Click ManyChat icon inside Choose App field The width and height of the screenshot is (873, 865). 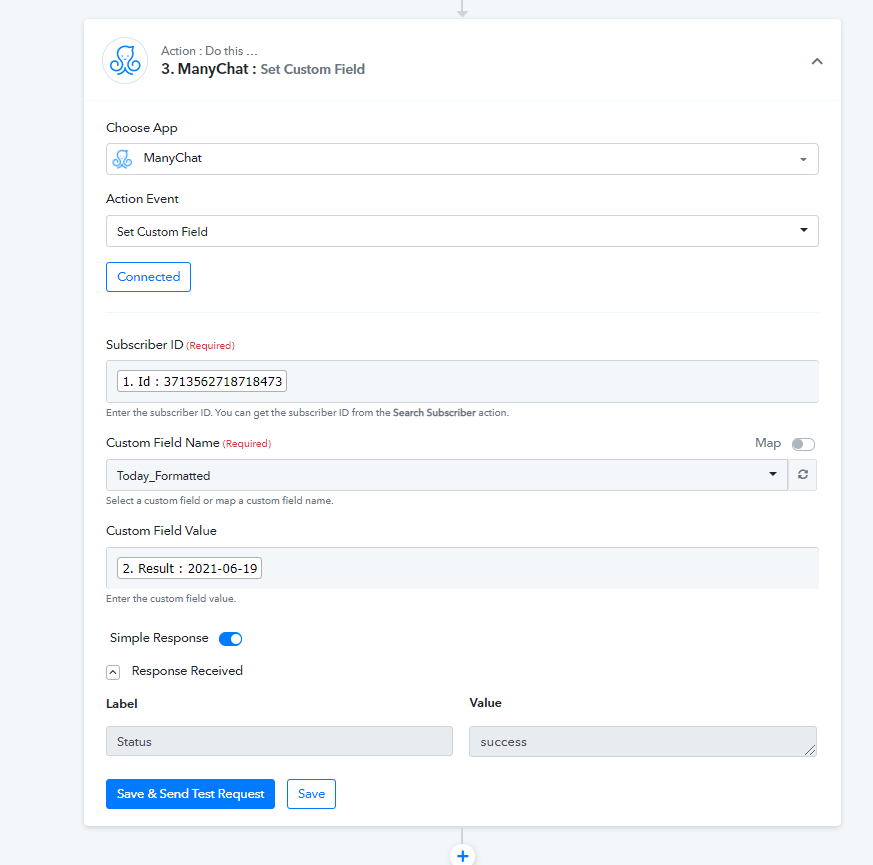pos(122,159)
